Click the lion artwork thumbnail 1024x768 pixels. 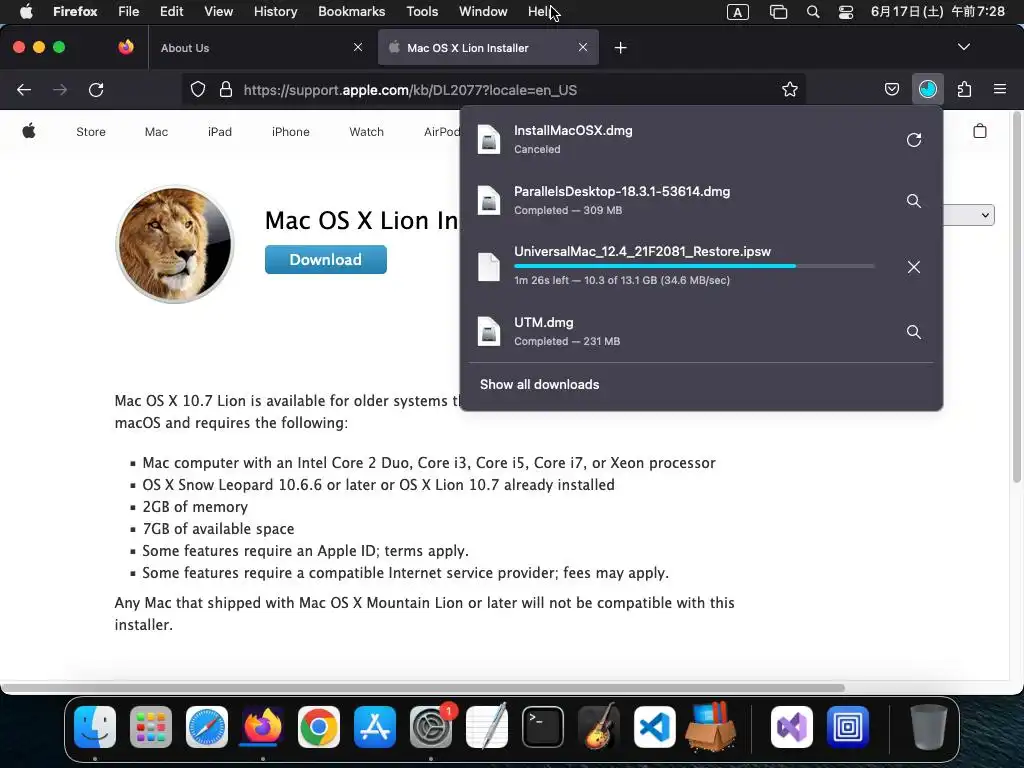point(174,244)
